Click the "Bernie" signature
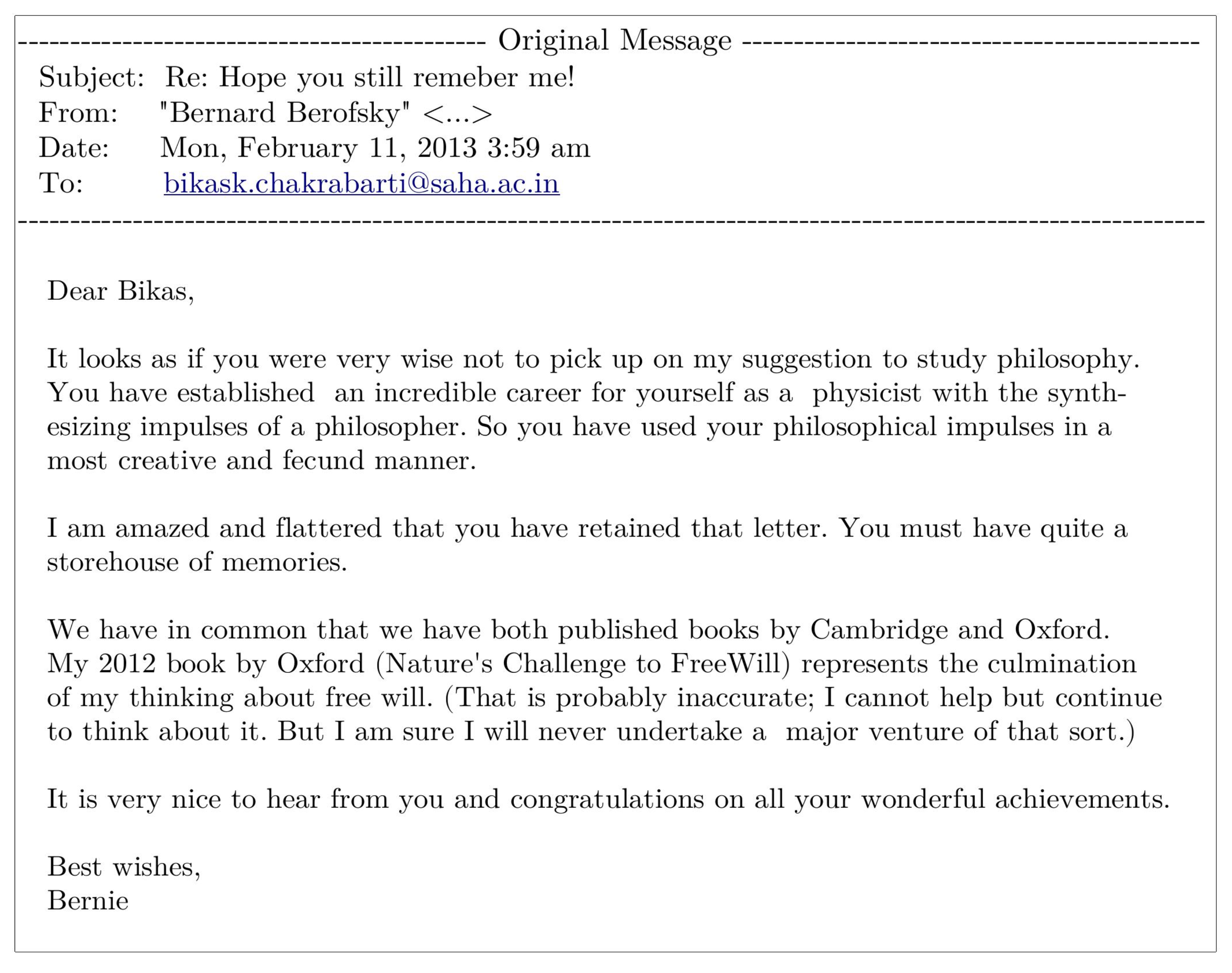 (88, 901)
